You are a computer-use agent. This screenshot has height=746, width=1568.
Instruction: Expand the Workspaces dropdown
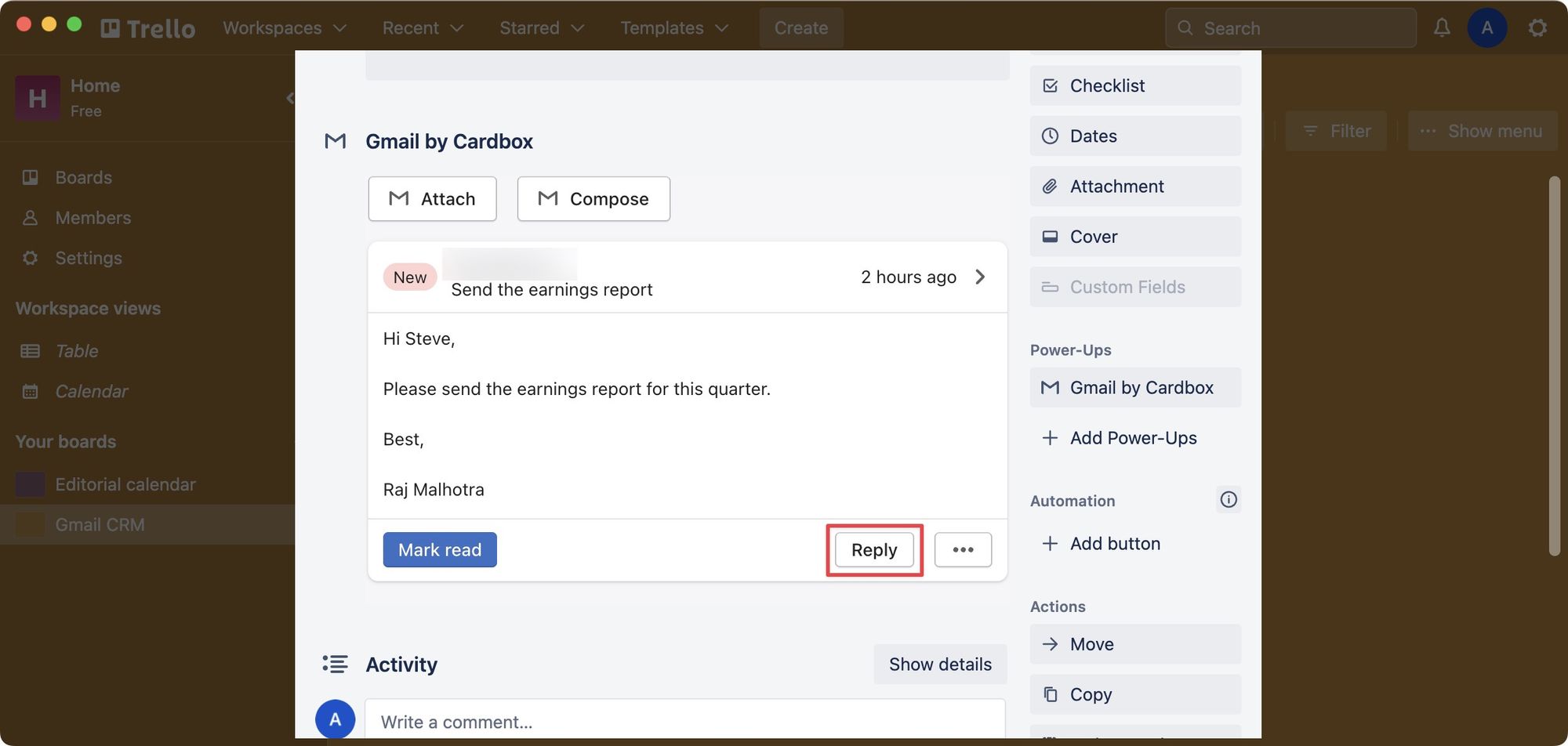pyautogui.click(x=285, y=28)
